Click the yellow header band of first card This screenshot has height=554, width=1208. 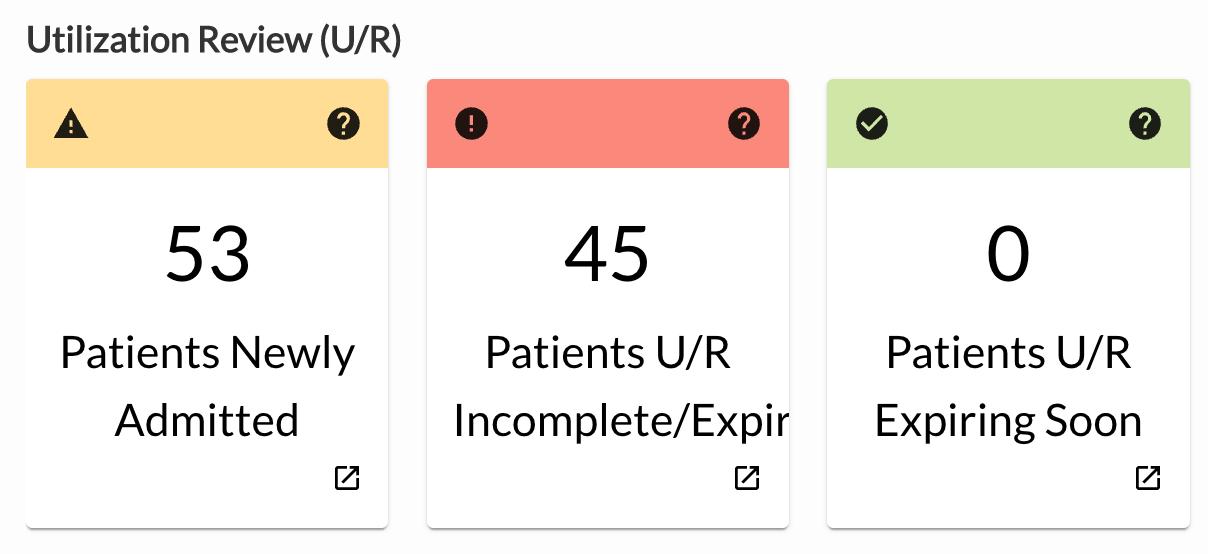(207, 124)
